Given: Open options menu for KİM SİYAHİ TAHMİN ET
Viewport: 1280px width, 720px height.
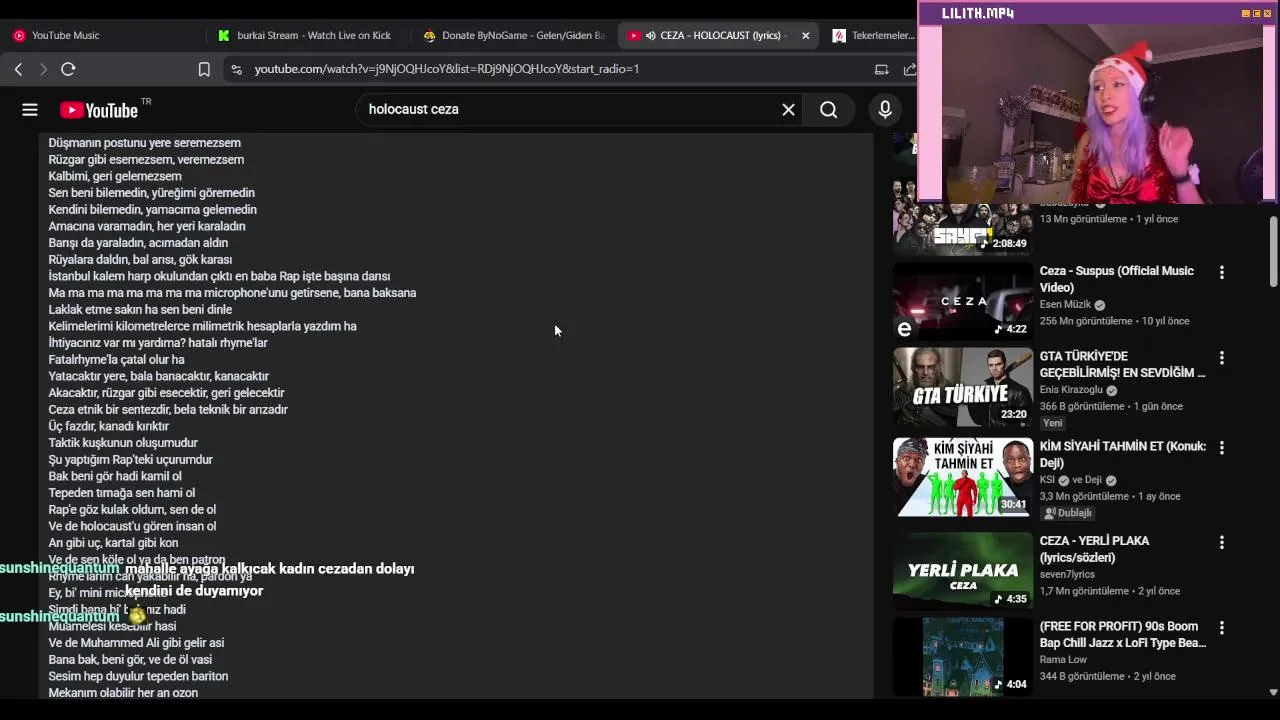Looking at the screenshot, I should [1221, 447].
